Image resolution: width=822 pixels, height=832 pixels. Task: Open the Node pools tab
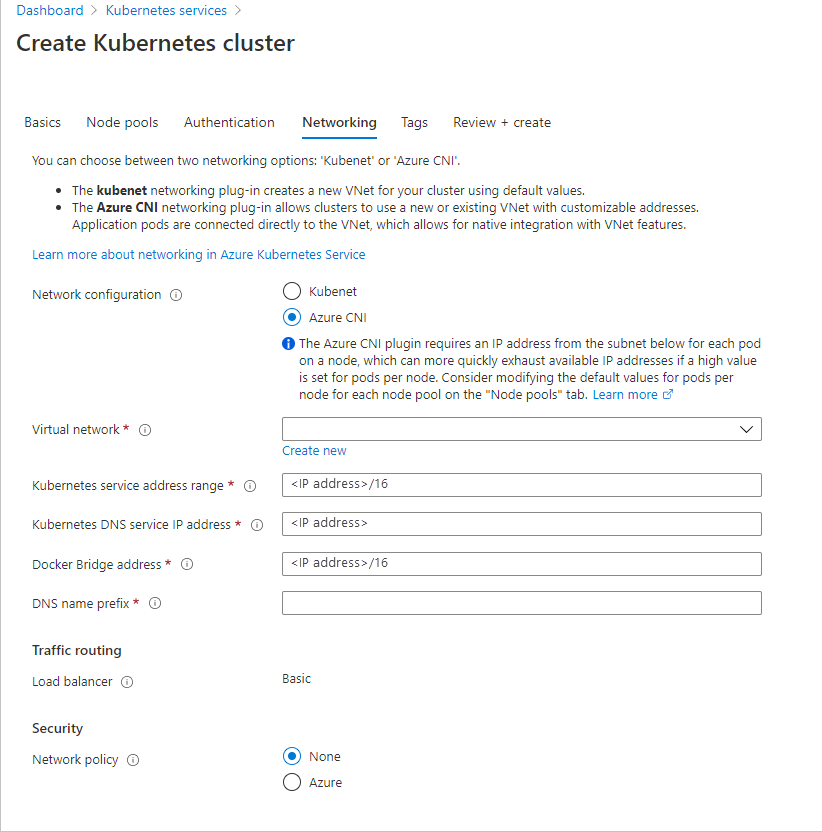click(121, 122)
